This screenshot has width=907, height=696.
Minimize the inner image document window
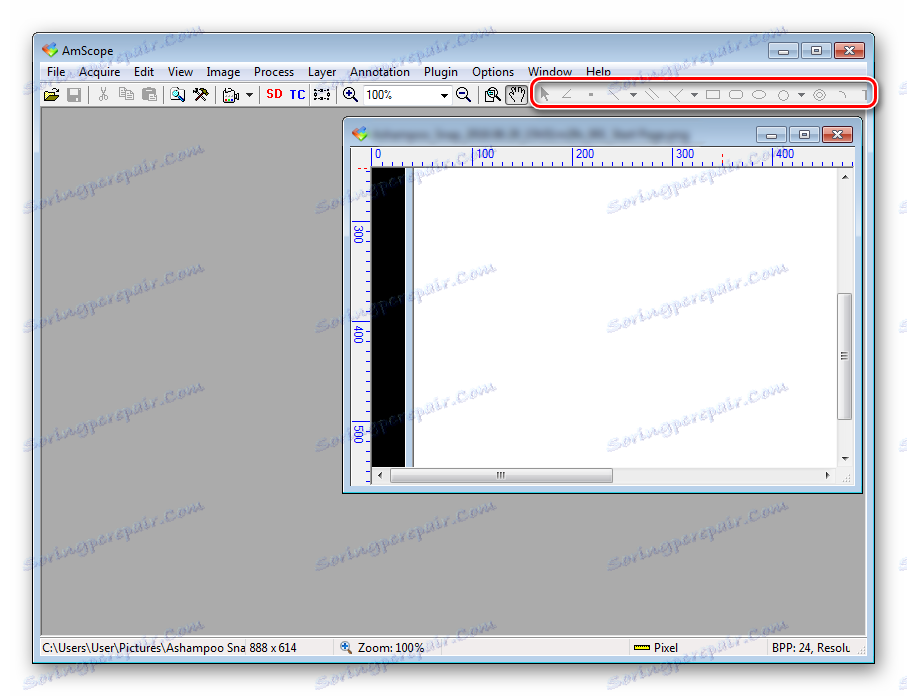[x=771, y=135]
